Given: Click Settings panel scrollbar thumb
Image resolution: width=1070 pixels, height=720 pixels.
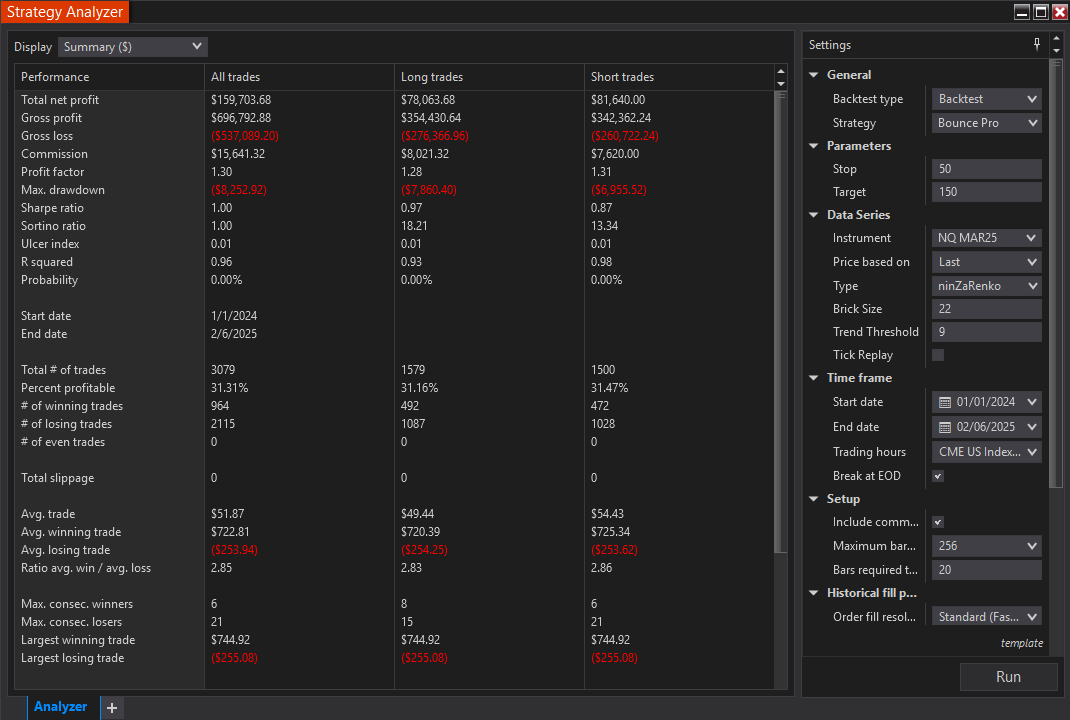Looking at the screenshot, I should [x=1056, y=273].
